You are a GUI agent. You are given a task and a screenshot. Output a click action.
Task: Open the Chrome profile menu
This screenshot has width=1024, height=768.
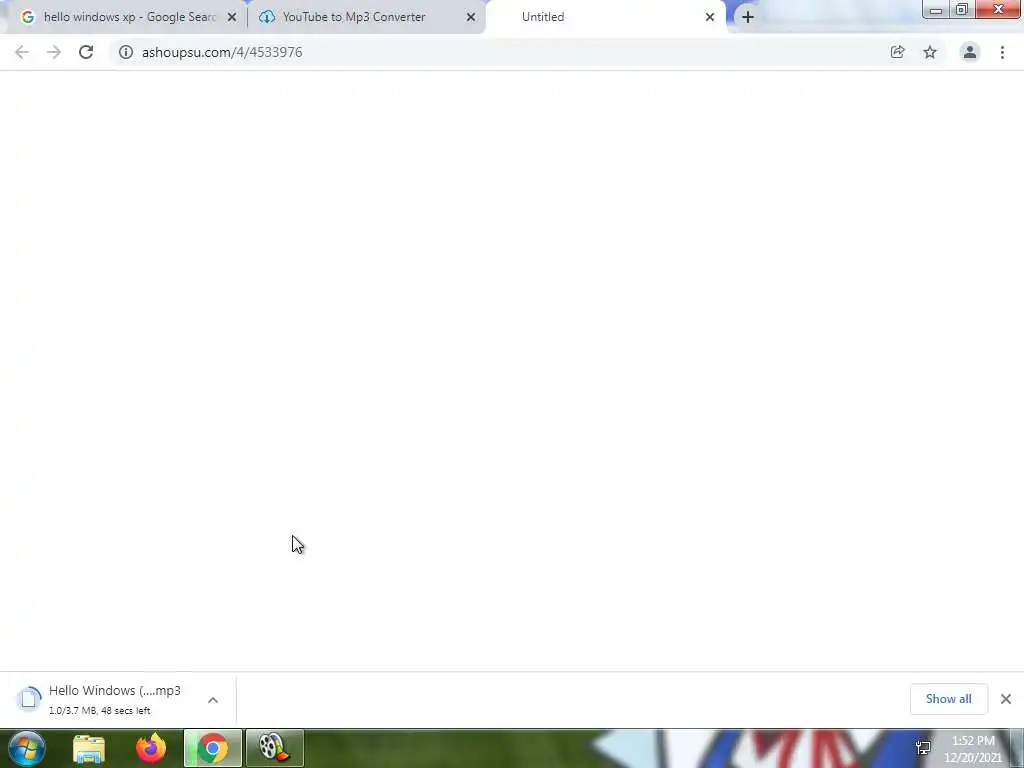pyautogui.click(x=970, y=52)
